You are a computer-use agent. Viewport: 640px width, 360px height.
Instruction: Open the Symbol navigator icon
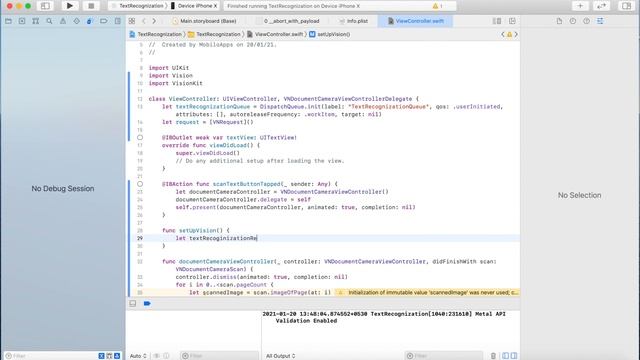36,21
